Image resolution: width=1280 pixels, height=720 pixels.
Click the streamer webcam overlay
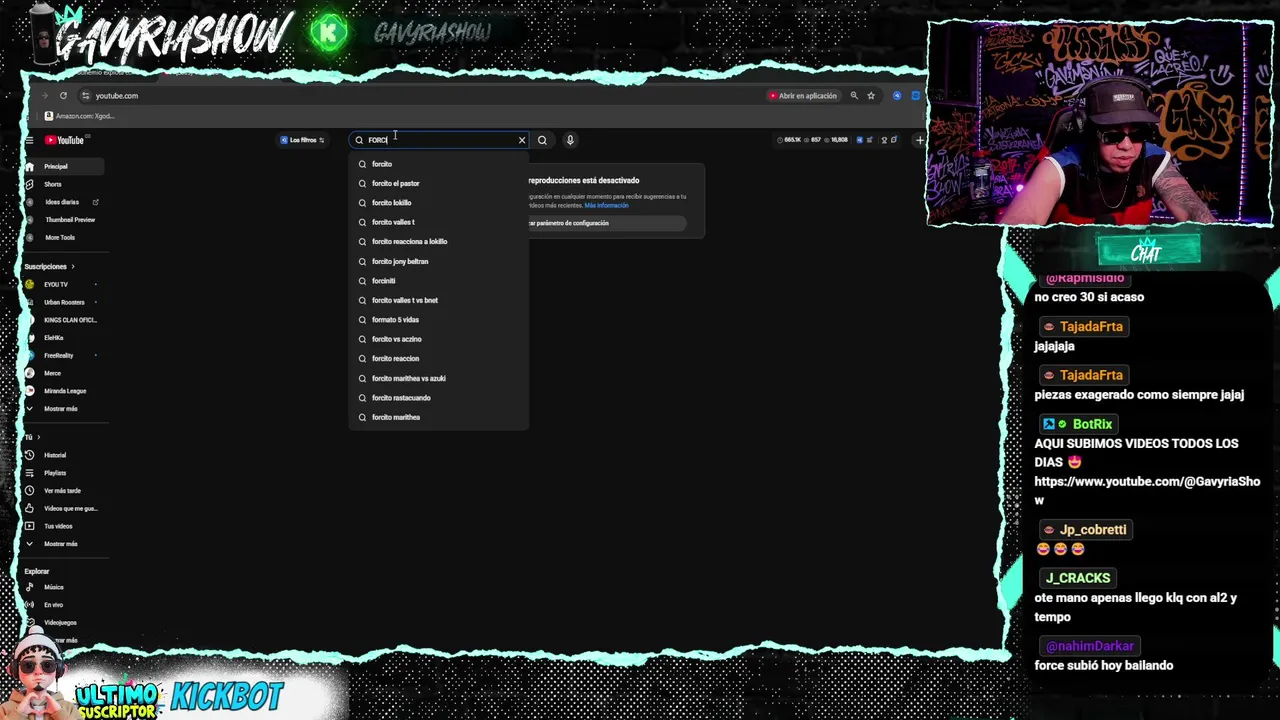pyautogui.click(x=1099, y=122)
